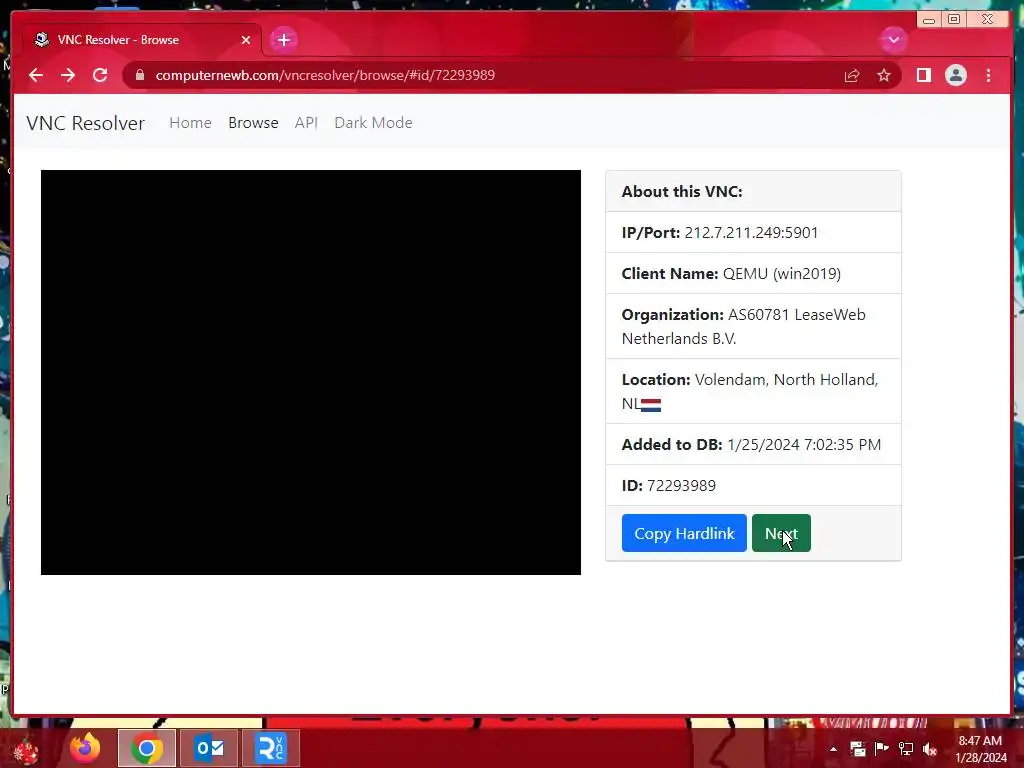Click the Netherlands flag icon

click(x=650, y=405)
